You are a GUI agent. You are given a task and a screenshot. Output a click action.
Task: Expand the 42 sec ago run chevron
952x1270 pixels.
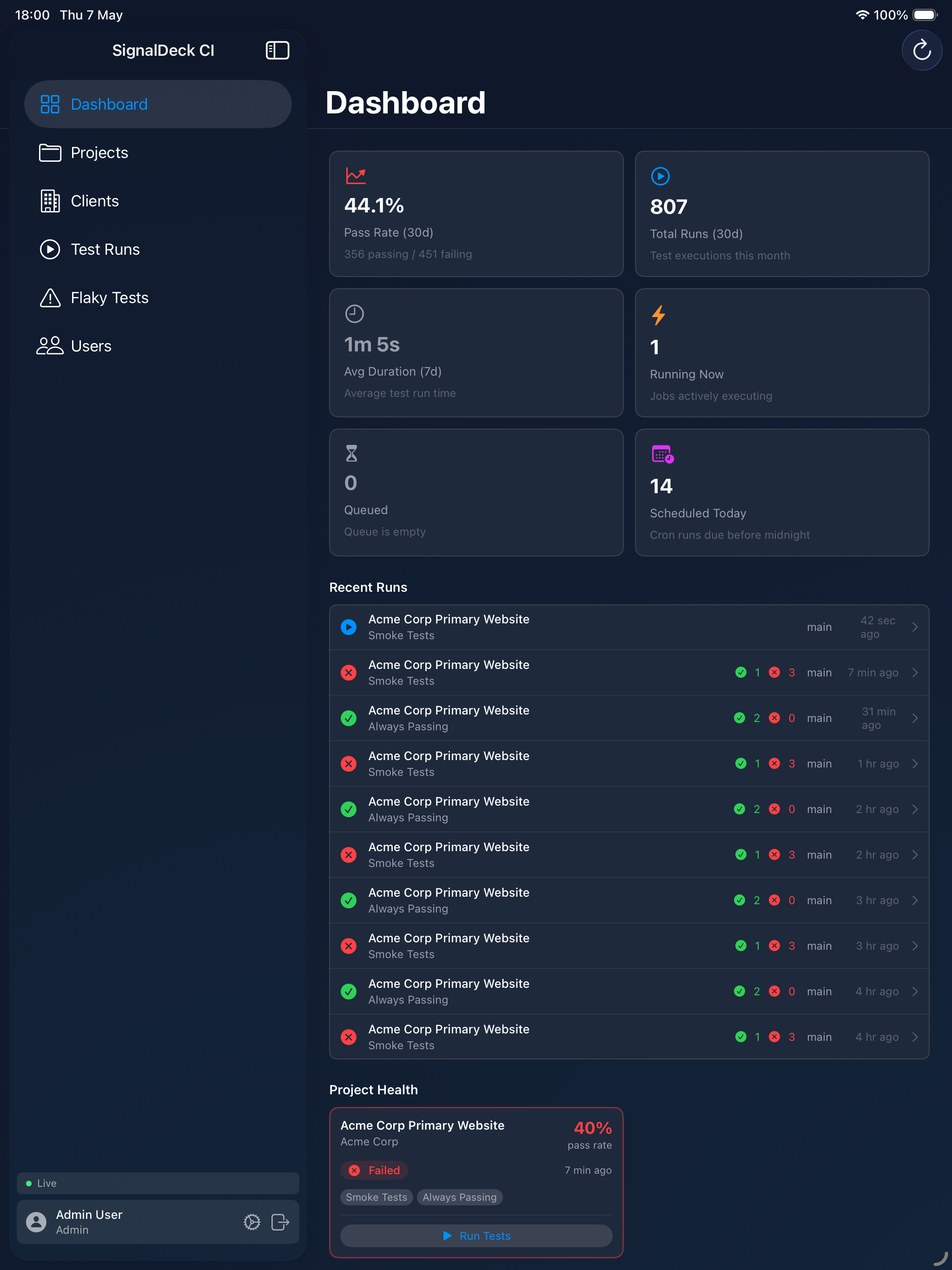[915, 627]
